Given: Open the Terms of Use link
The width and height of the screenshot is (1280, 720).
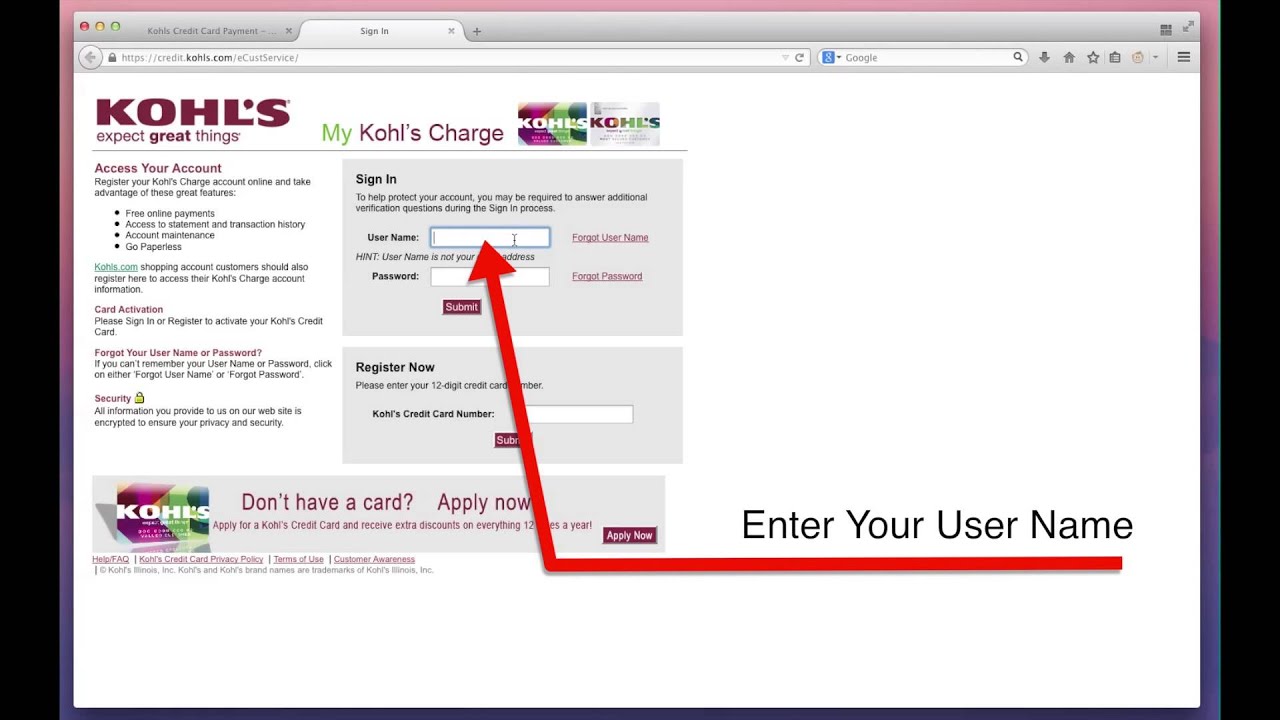Looking at the screenshot, I should click(x=299, y=560).
